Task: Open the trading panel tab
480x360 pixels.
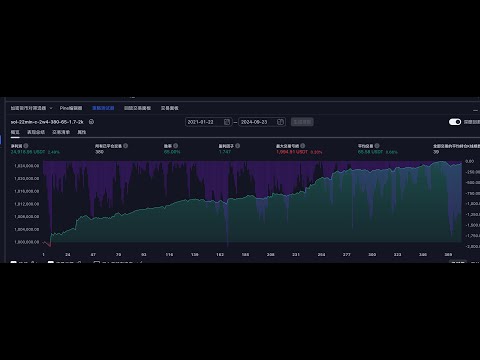Action: (169, 108)
